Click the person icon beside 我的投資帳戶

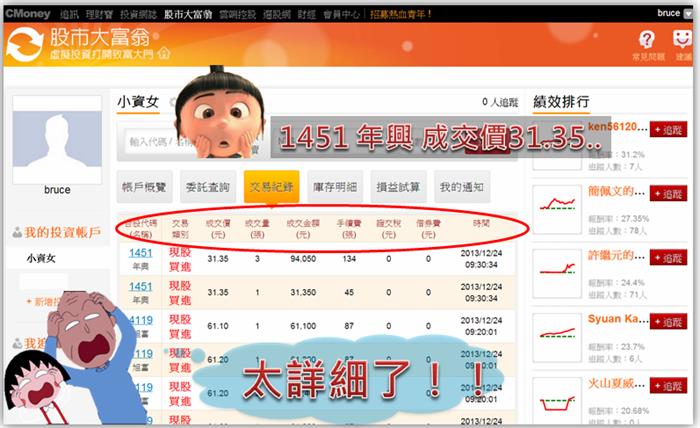point(17,233)
